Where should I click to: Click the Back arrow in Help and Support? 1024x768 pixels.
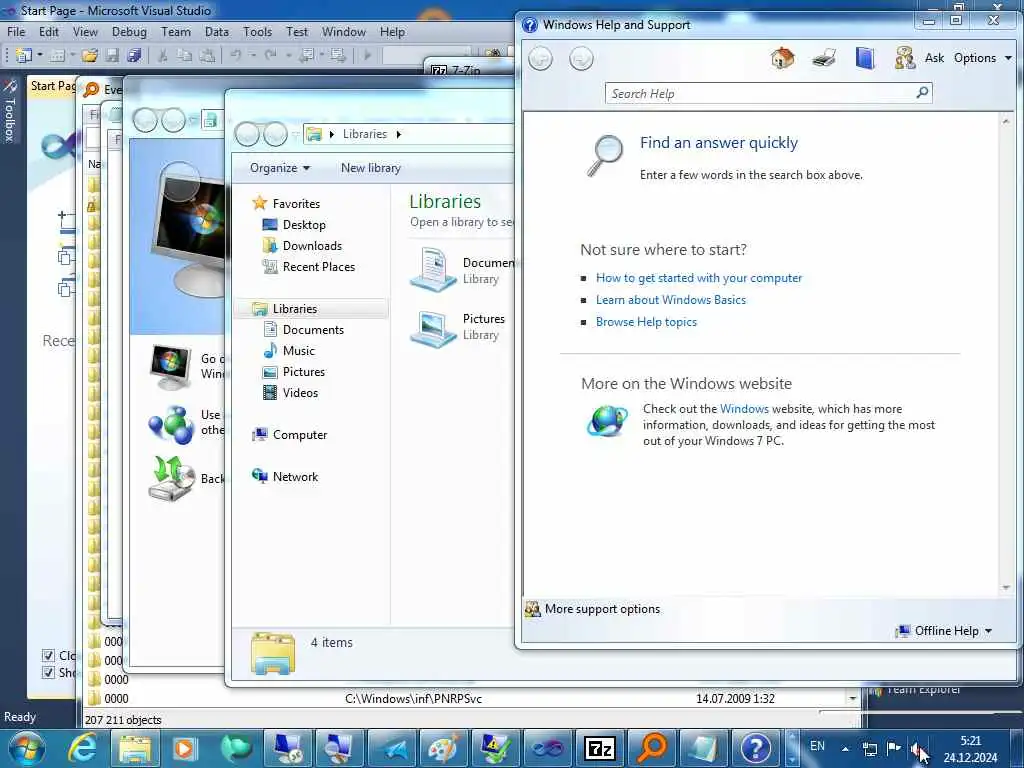540,59
